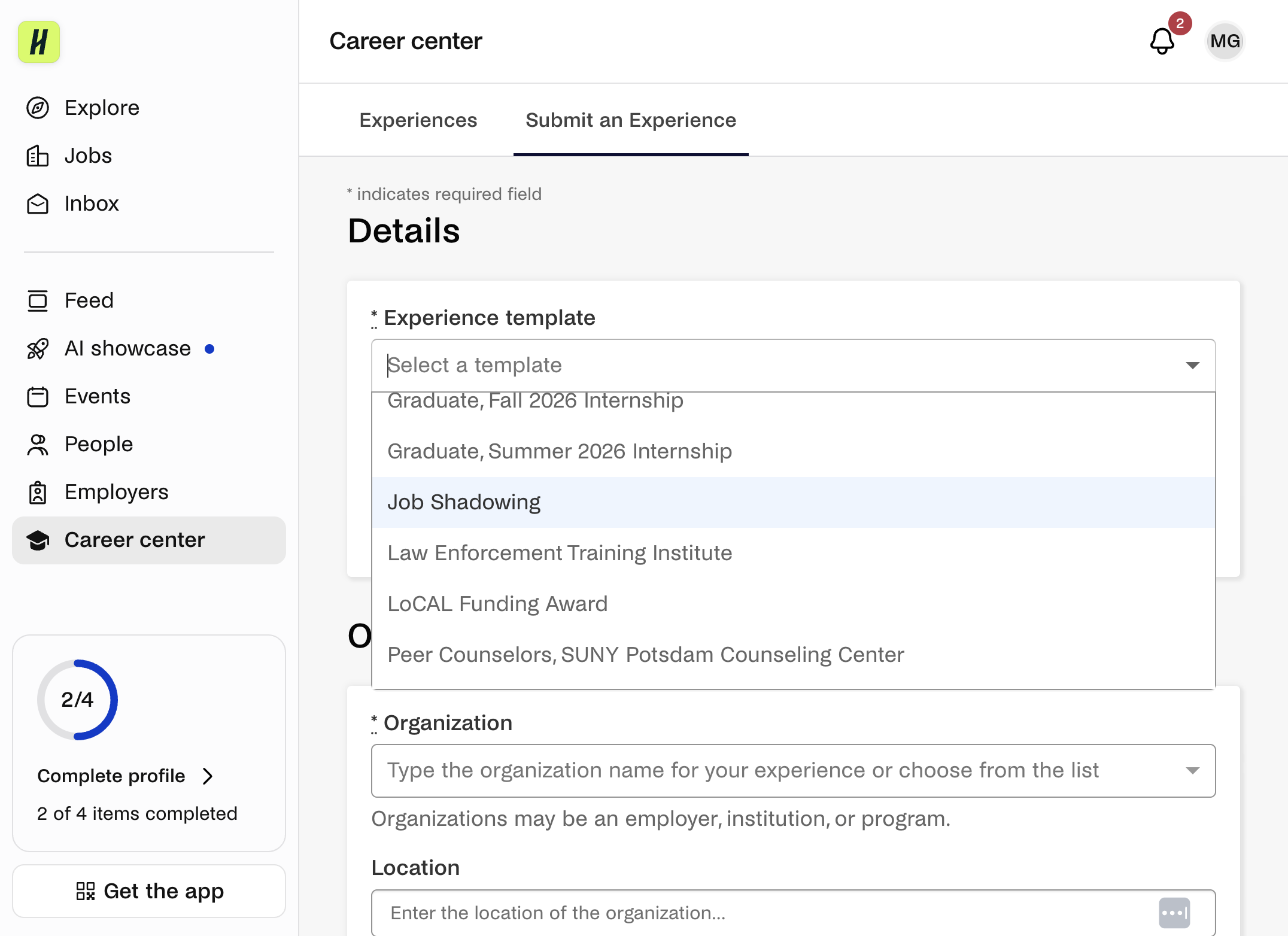Open AI showcase in the sidebar
The width and height of the screenshot is (1288, 936).
[149, 348]
